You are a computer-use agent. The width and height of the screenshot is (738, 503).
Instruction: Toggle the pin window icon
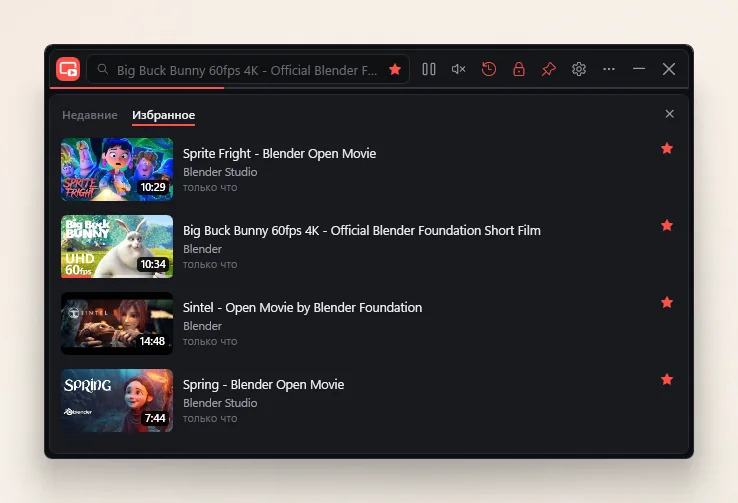tap(548, 69)
